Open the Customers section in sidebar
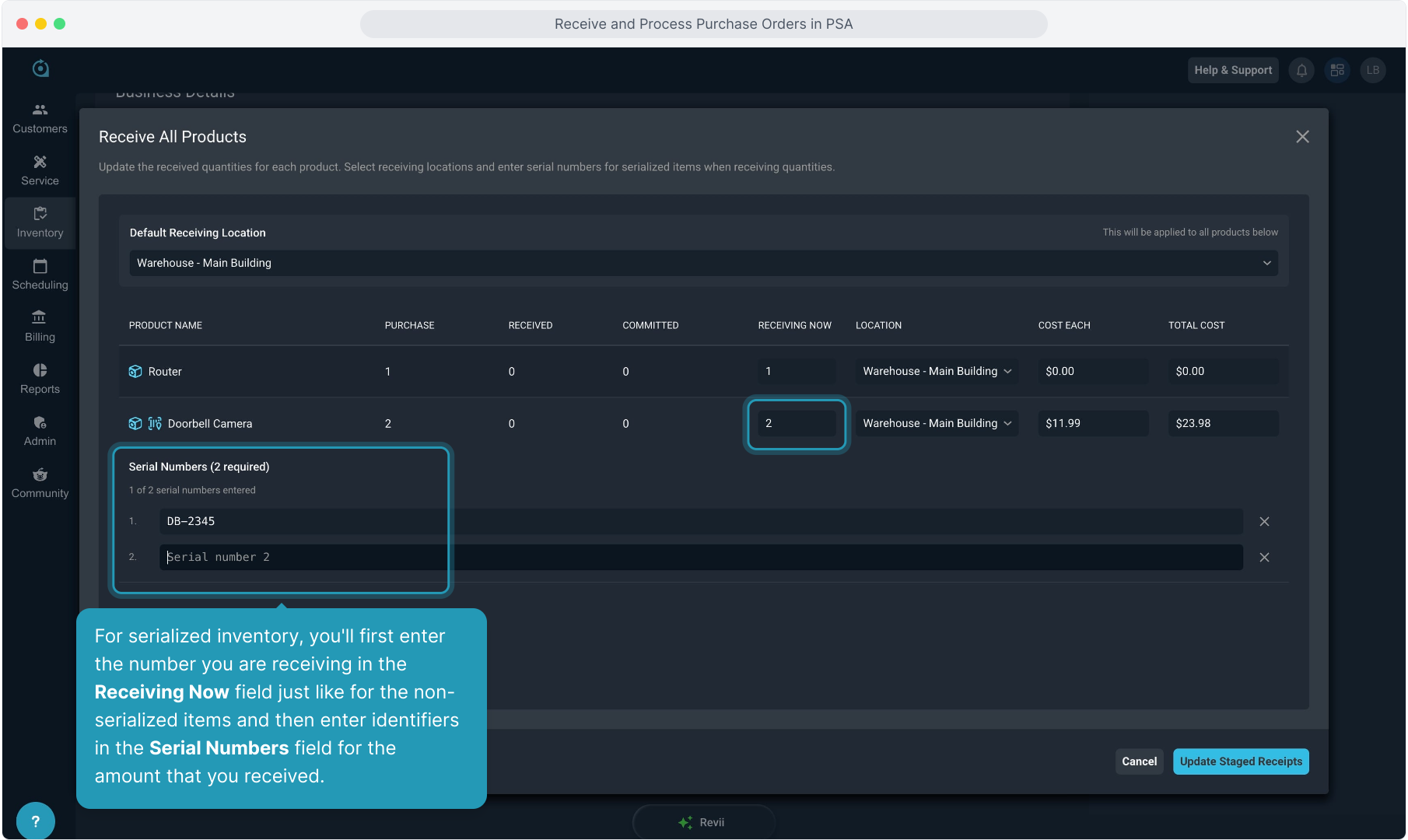 tap(40, 118)
